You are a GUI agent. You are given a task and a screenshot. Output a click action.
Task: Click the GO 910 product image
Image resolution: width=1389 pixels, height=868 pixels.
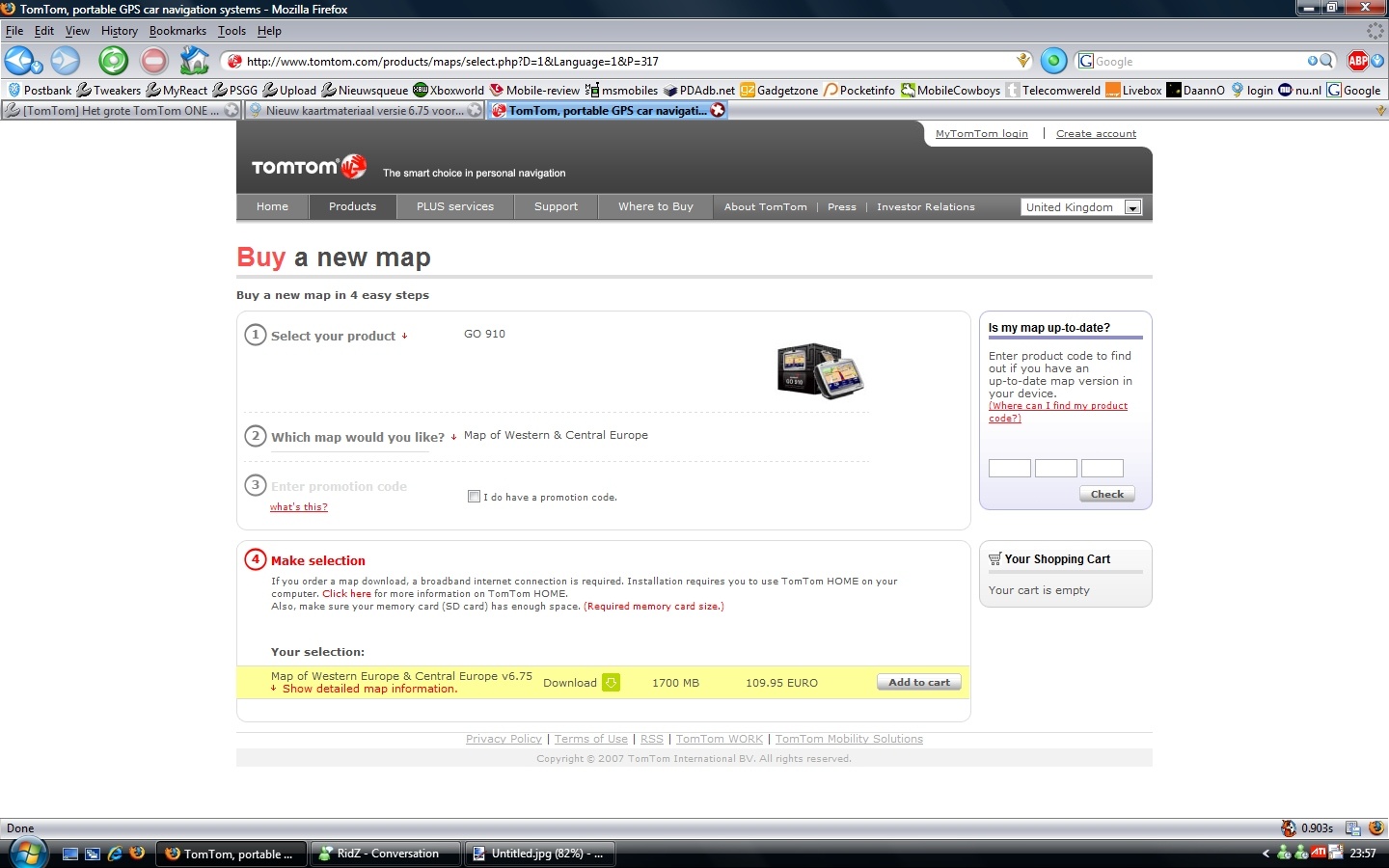[x=821, y=370]
